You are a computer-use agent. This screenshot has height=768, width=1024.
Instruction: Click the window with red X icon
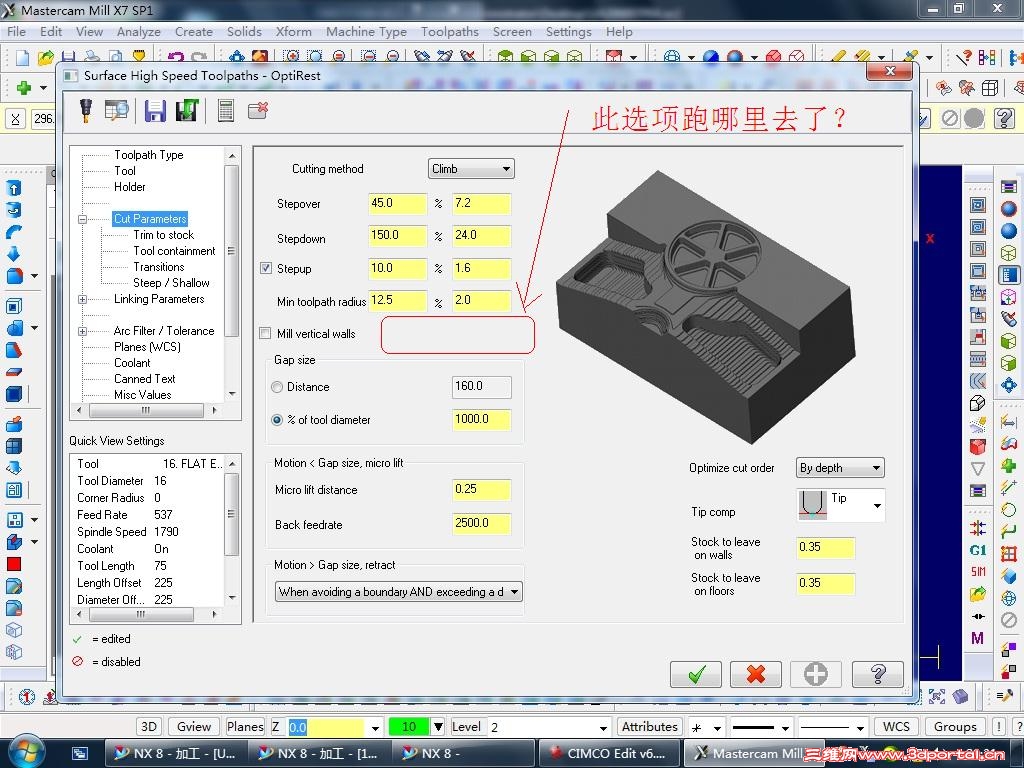pyautogui.click(x=258, y=110)
